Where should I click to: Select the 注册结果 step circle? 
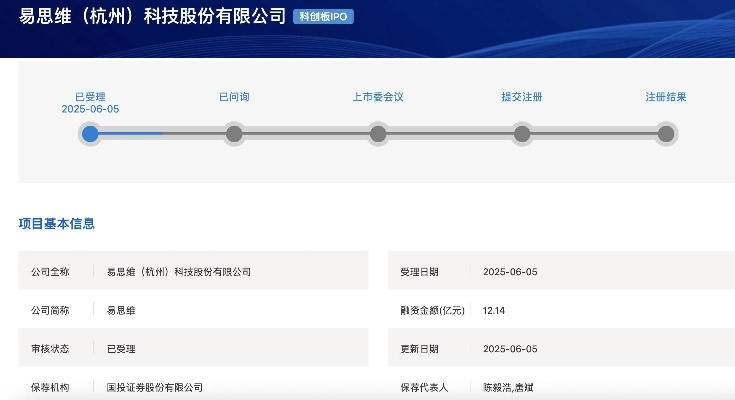click(666, 133)
